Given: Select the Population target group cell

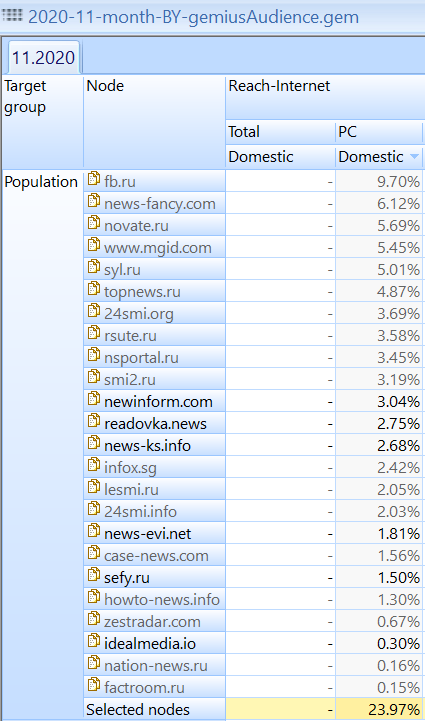Looking at the screenshot, I should tap(41, 182).
